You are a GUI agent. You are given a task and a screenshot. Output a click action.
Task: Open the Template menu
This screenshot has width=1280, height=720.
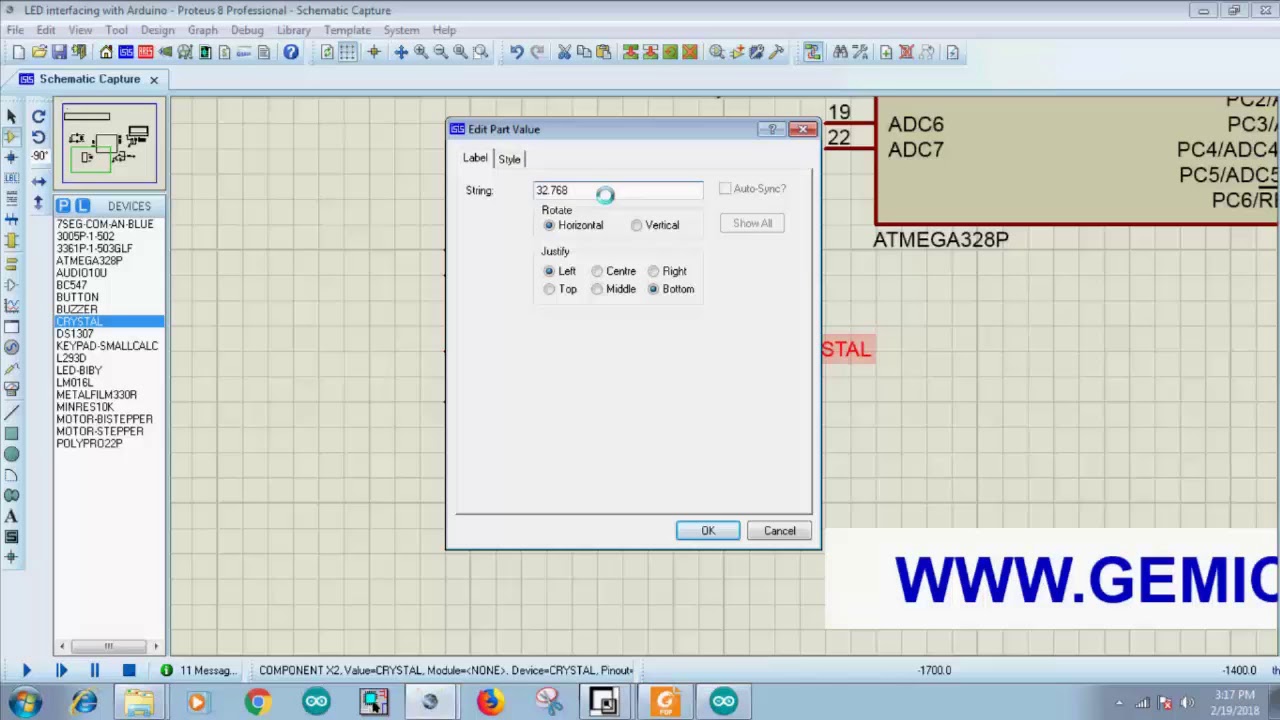click(x=347, y=30)
